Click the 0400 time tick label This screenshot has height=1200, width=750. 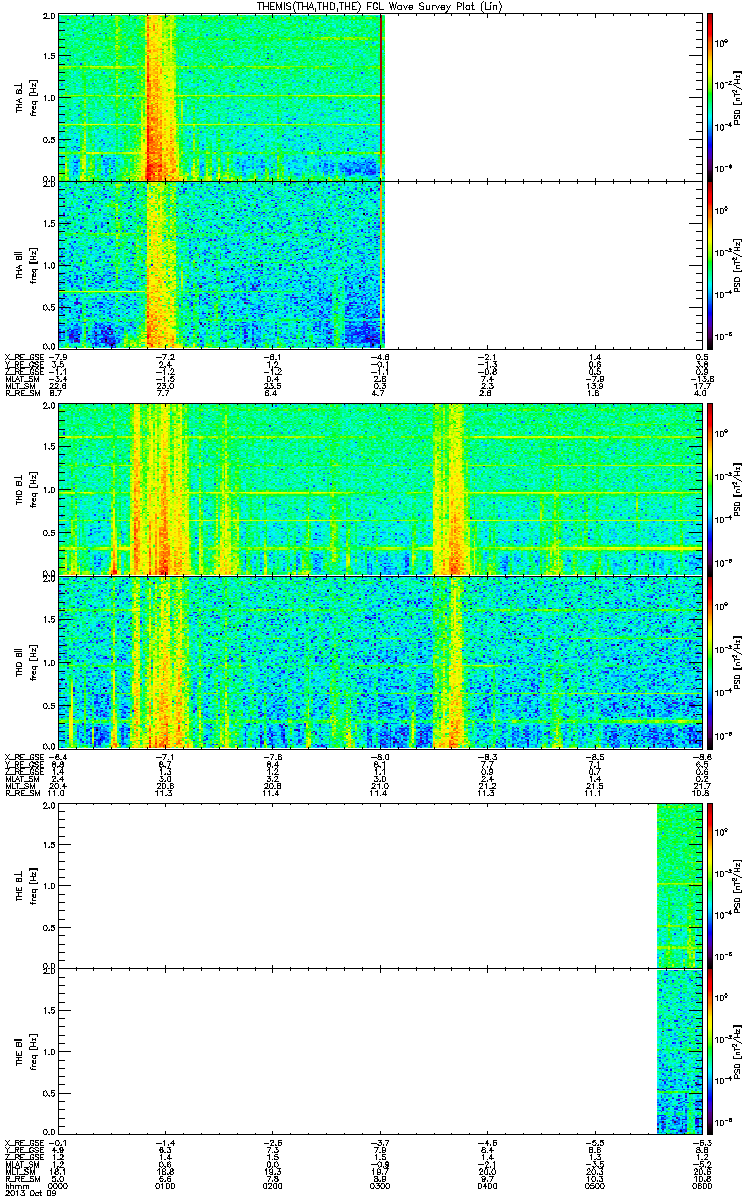(486, 1184)
